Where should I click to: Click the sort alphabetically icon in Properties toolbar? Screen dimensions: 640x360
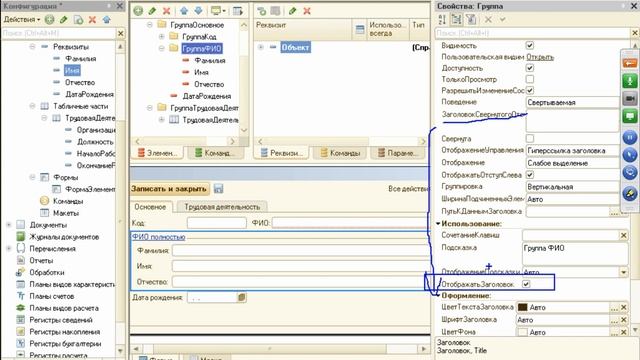click(x=442, y=19)
